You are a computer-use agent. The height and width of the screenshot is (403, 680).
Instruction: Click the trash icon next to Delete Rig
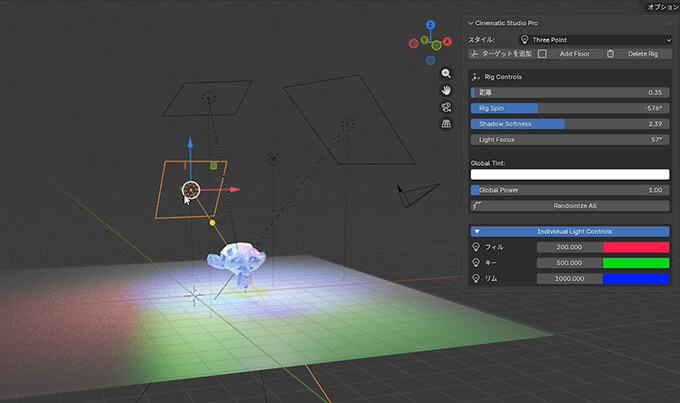point(610,54)
